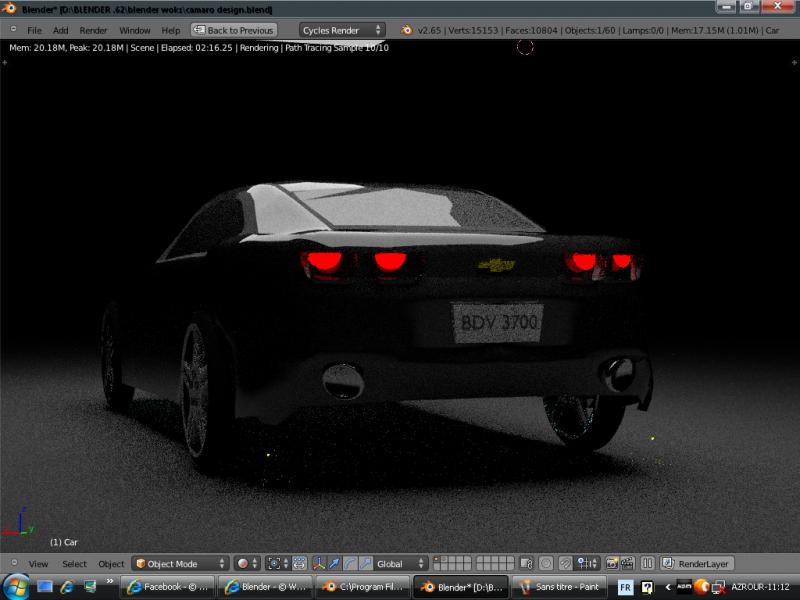Open the pivot point selector
The height and width of the screenshot is (600, 800).
(x=278, y=563)
